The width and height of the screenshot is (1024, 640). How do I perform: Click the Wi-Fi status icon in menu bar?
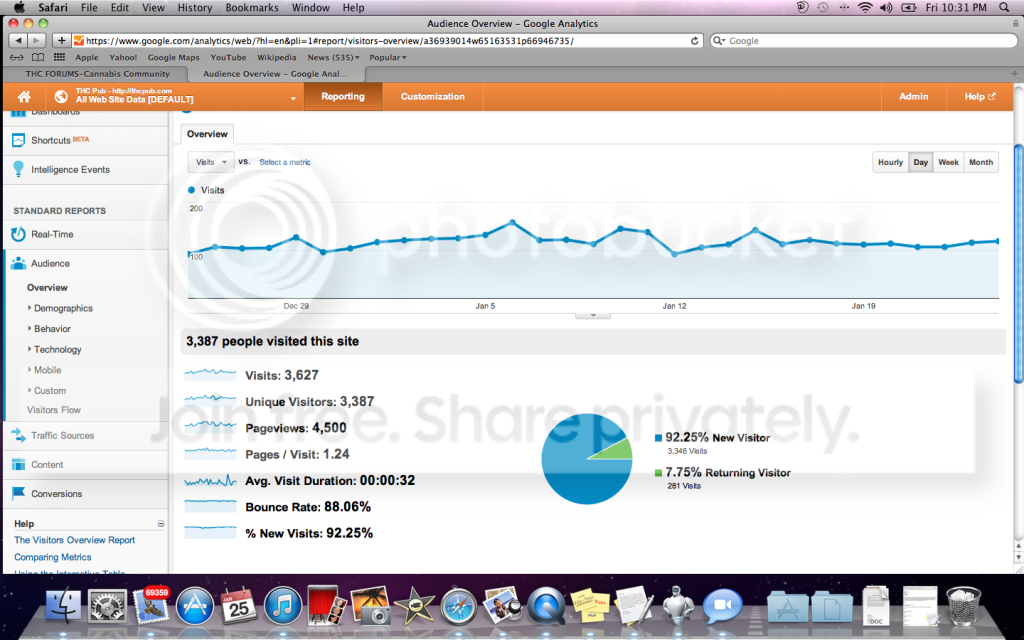[x=865, y=8]
